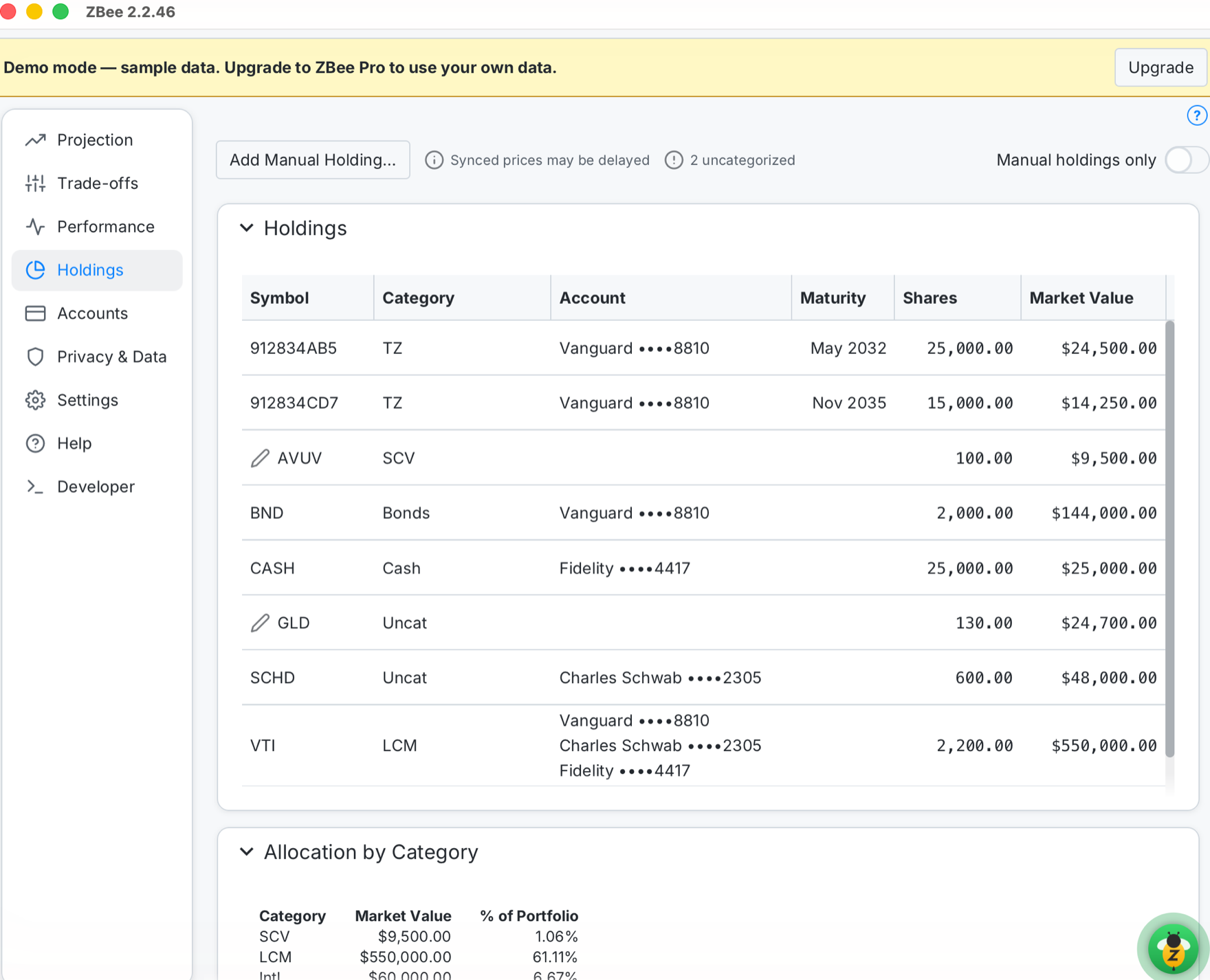Open the Performance section
This screenshot has width=1210, height=980.
click(97, 227)
